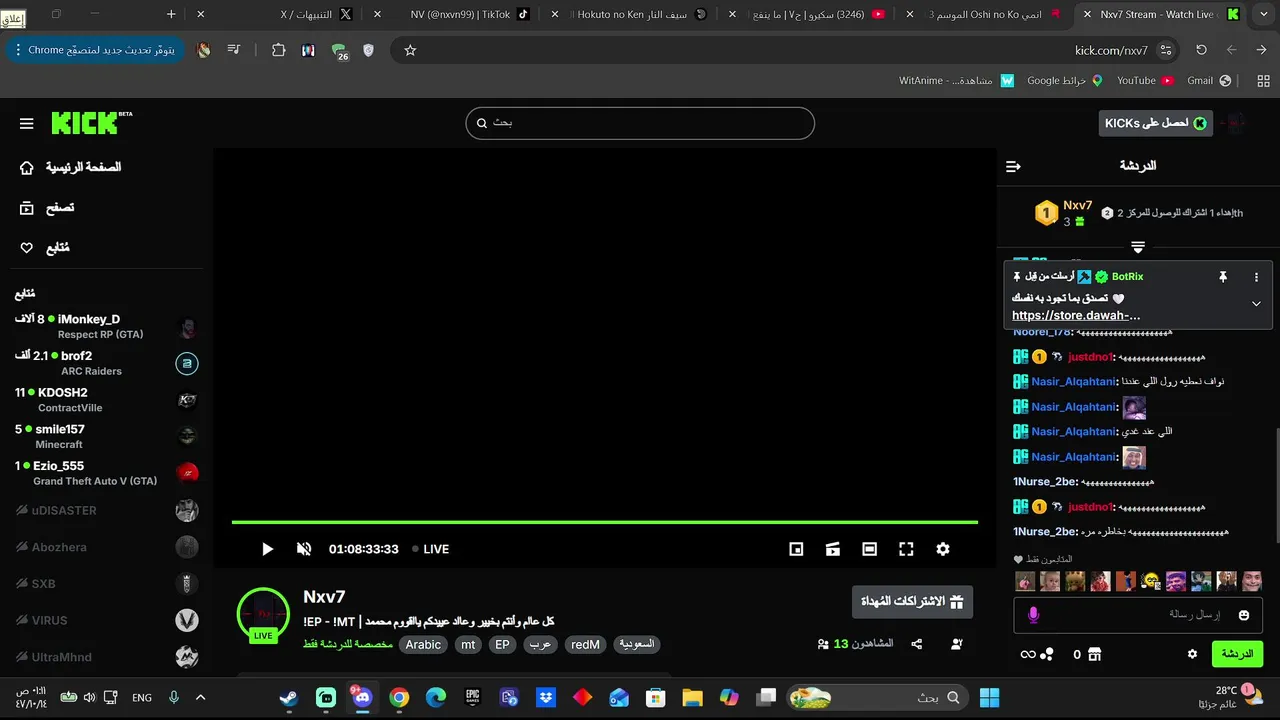Image resolution: width=1280 pixels, height=720 pixels.
Task: Click the follow user icon below the video
Action: pos(956,644)
